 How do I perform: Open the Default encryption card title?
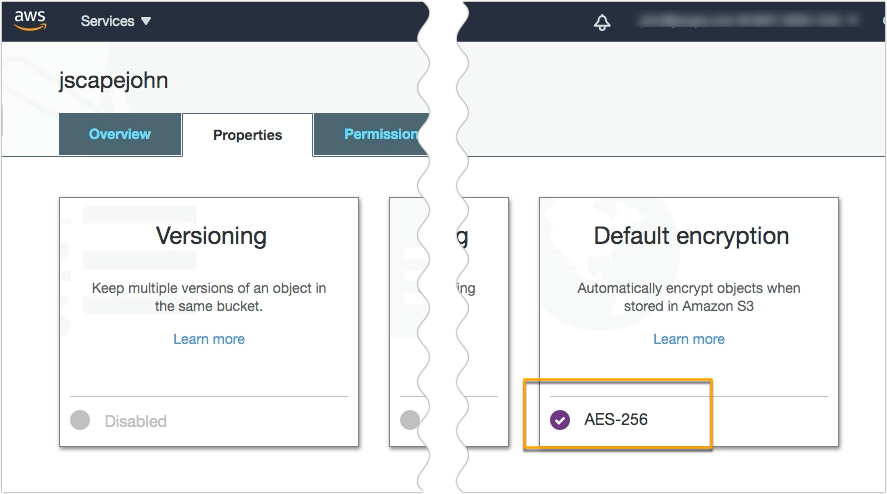(x=691, y=236)
